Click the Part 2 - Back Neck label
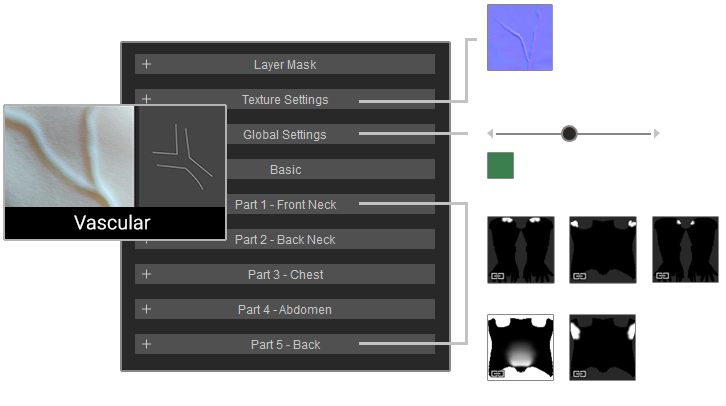726x406 pixels. (x=285, y=239)
